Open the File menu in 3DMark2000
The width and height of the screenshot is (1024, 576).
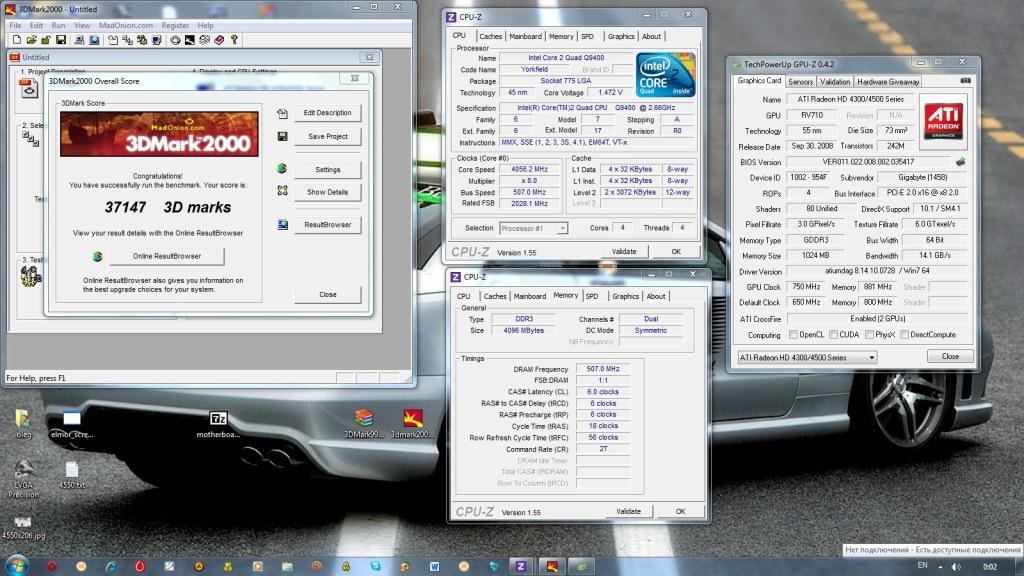coord(15,25)
